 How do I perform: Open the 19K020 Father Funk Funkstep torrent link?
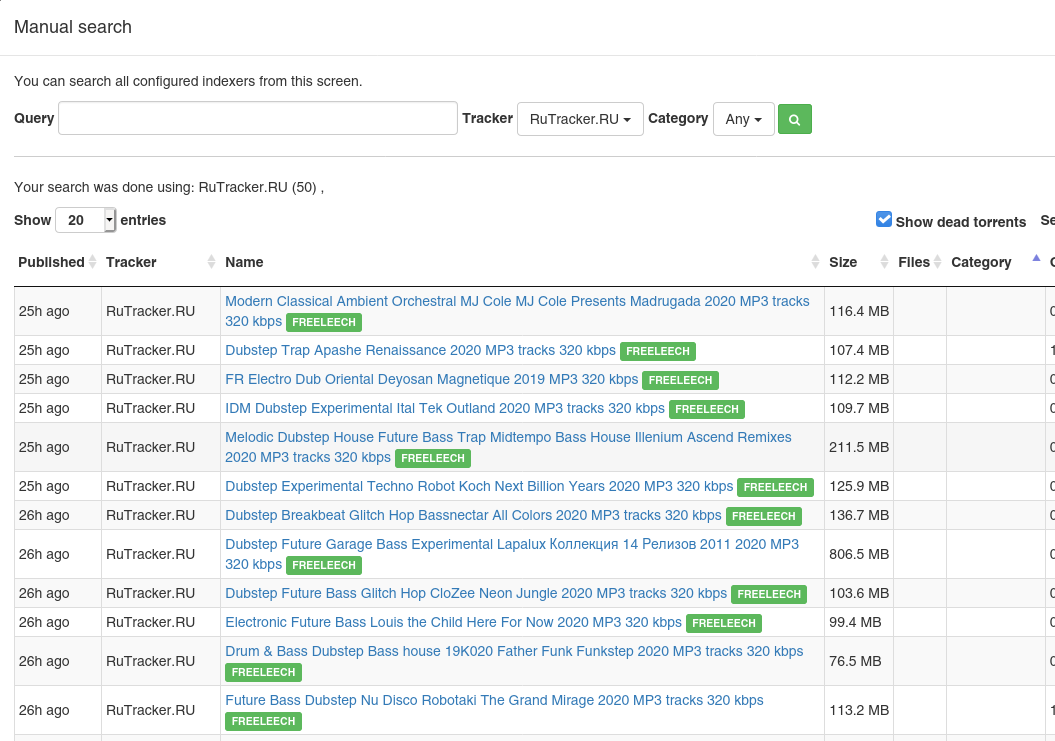pos(513,651)
